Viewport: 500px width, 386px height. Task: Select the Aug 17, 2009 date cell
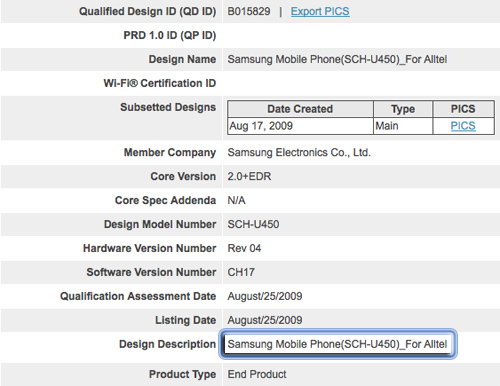300,126
